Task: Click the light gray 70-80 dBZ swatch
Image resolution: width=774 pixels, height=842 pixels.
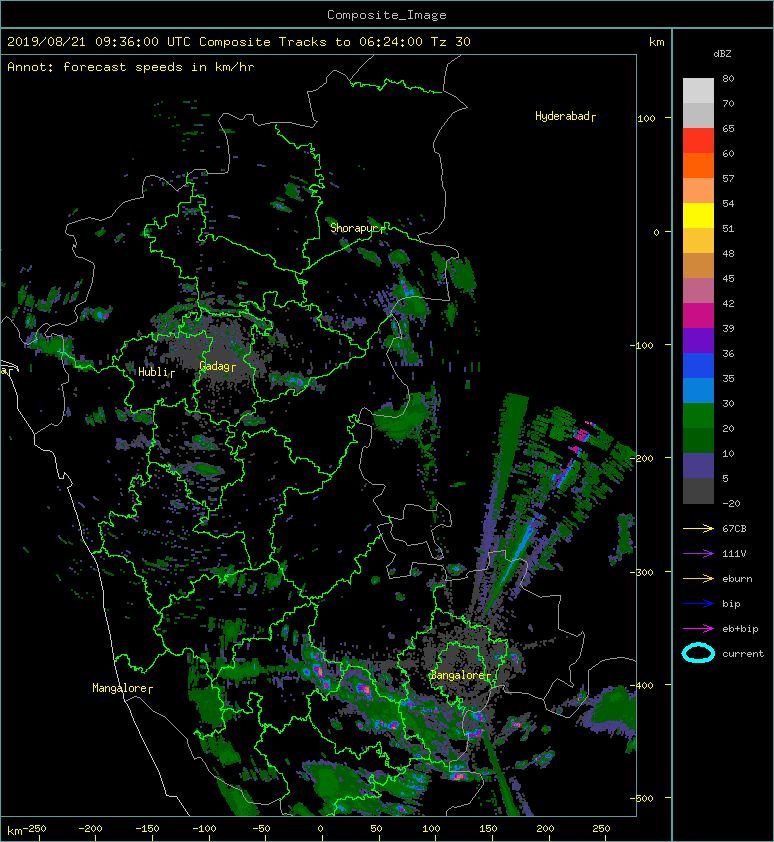Action: tap(698, 91)
